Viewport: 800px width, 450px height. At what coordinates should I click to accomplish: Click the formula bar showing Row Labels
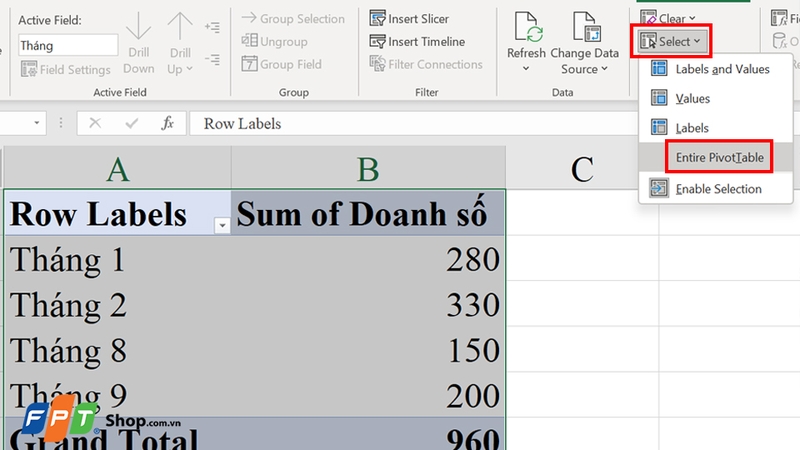click(x=413, y=123)
